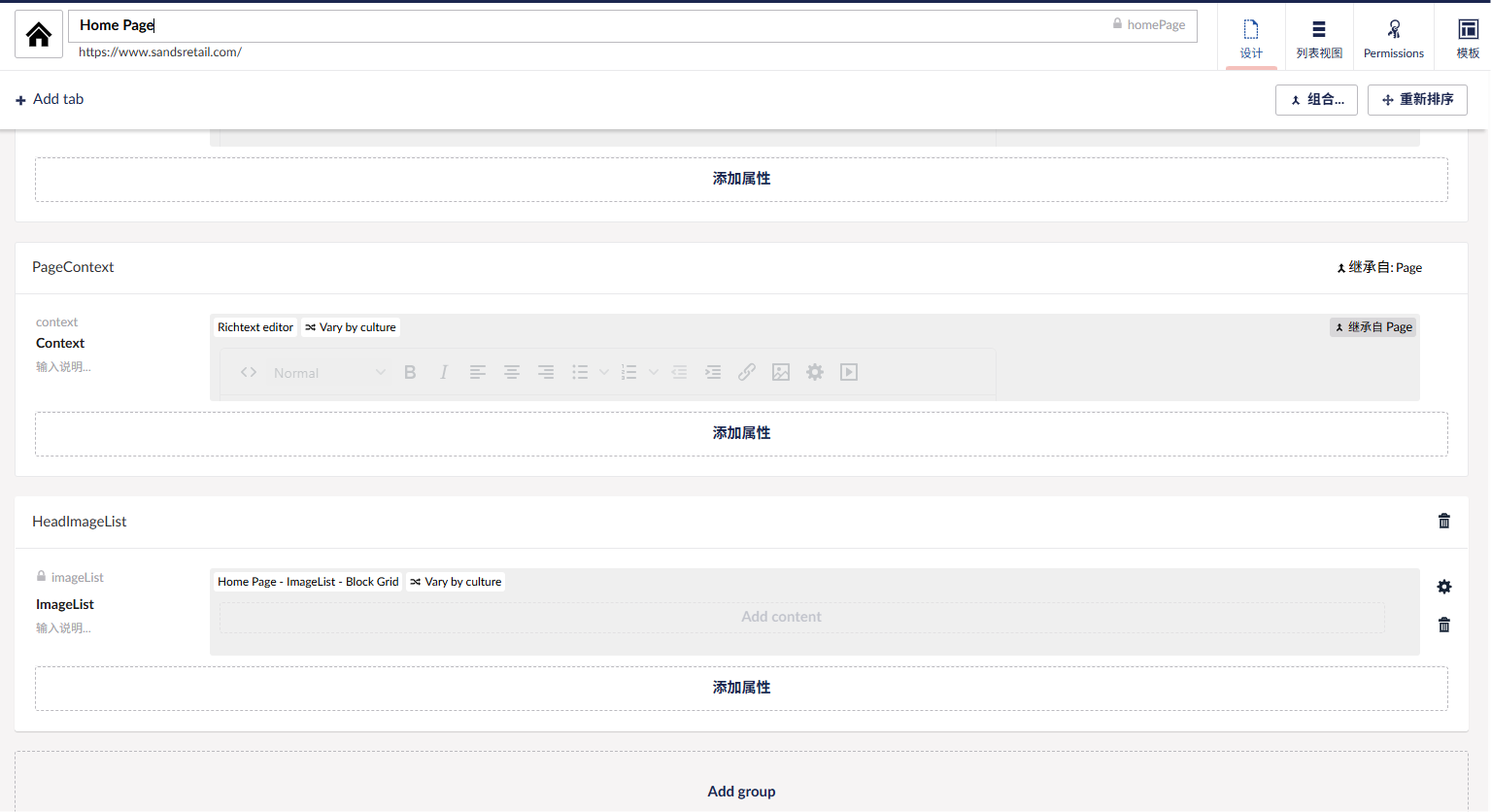The width and height of the screenshot is (1491, 812).
Task: Open the Normal format dropdown
Action: (328, 372)
